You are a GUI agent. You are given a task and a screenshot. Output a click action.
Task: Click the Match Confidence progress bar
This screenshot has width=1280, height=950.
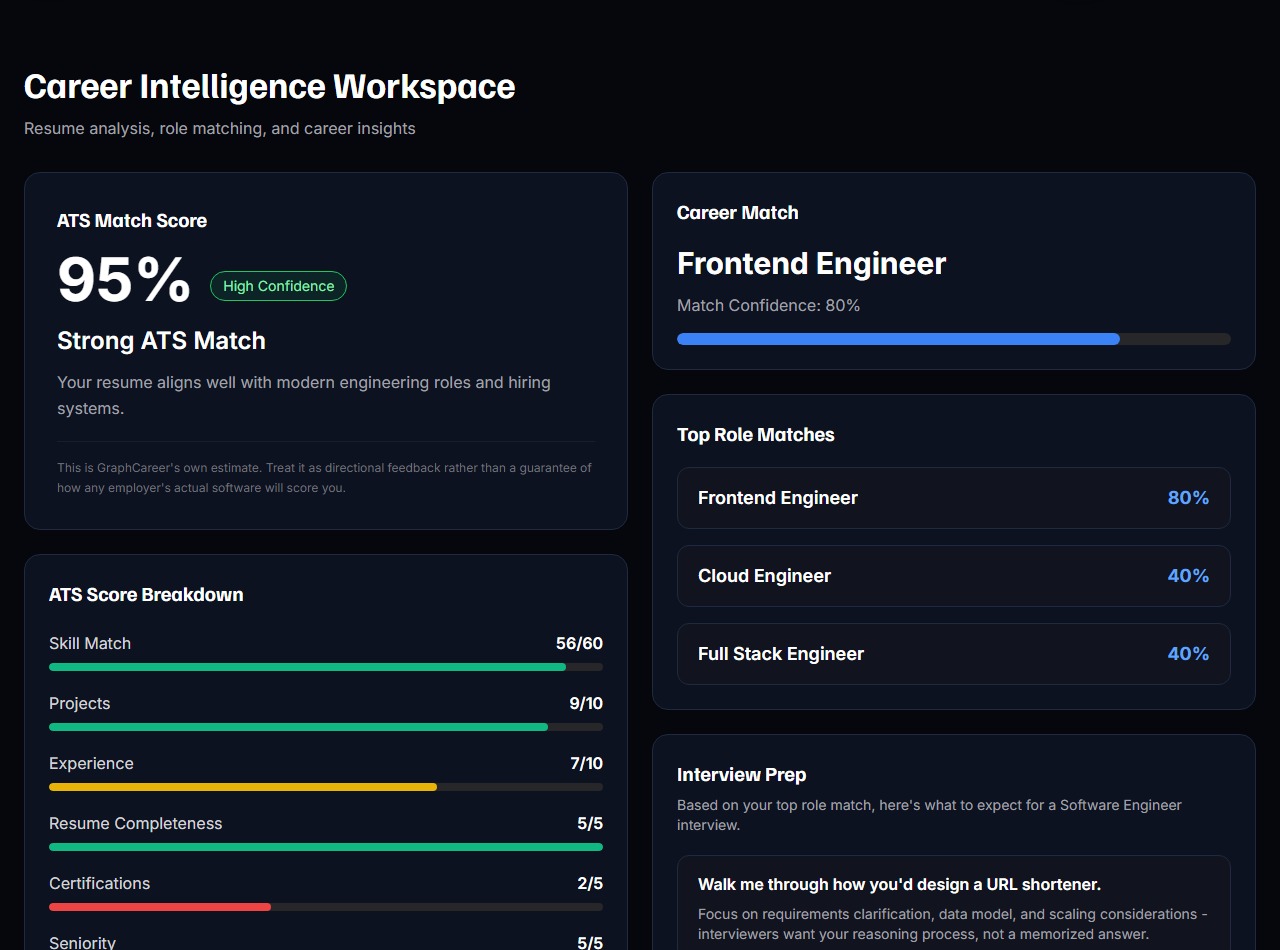point(953,339)
